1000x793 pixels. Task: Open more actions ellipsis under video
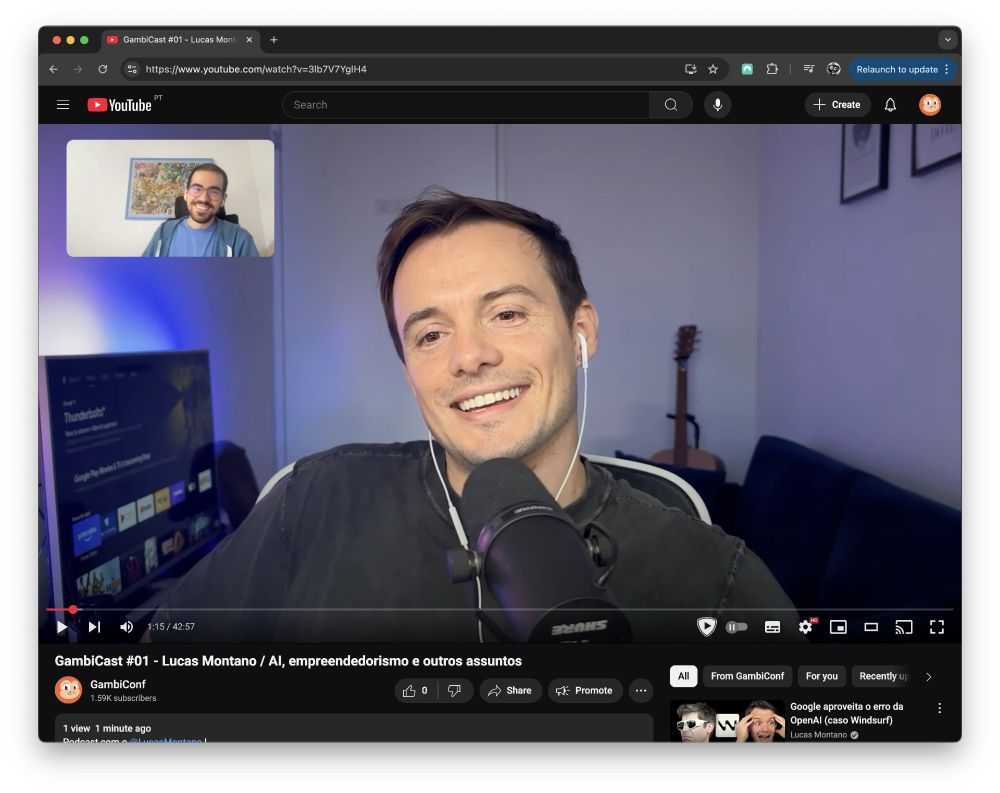641,690
